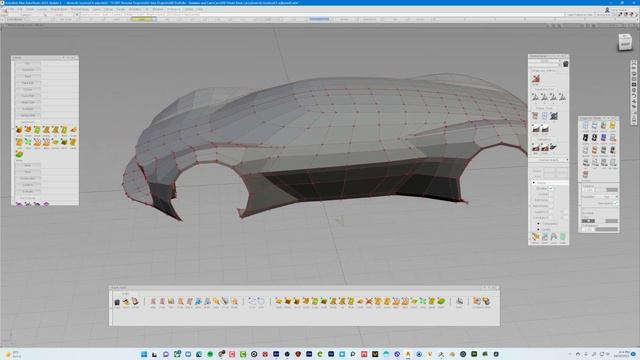Click the green crossed-arrows icon in the bottom shelf
Screen dimensions: 640x360
click(423, 301)
